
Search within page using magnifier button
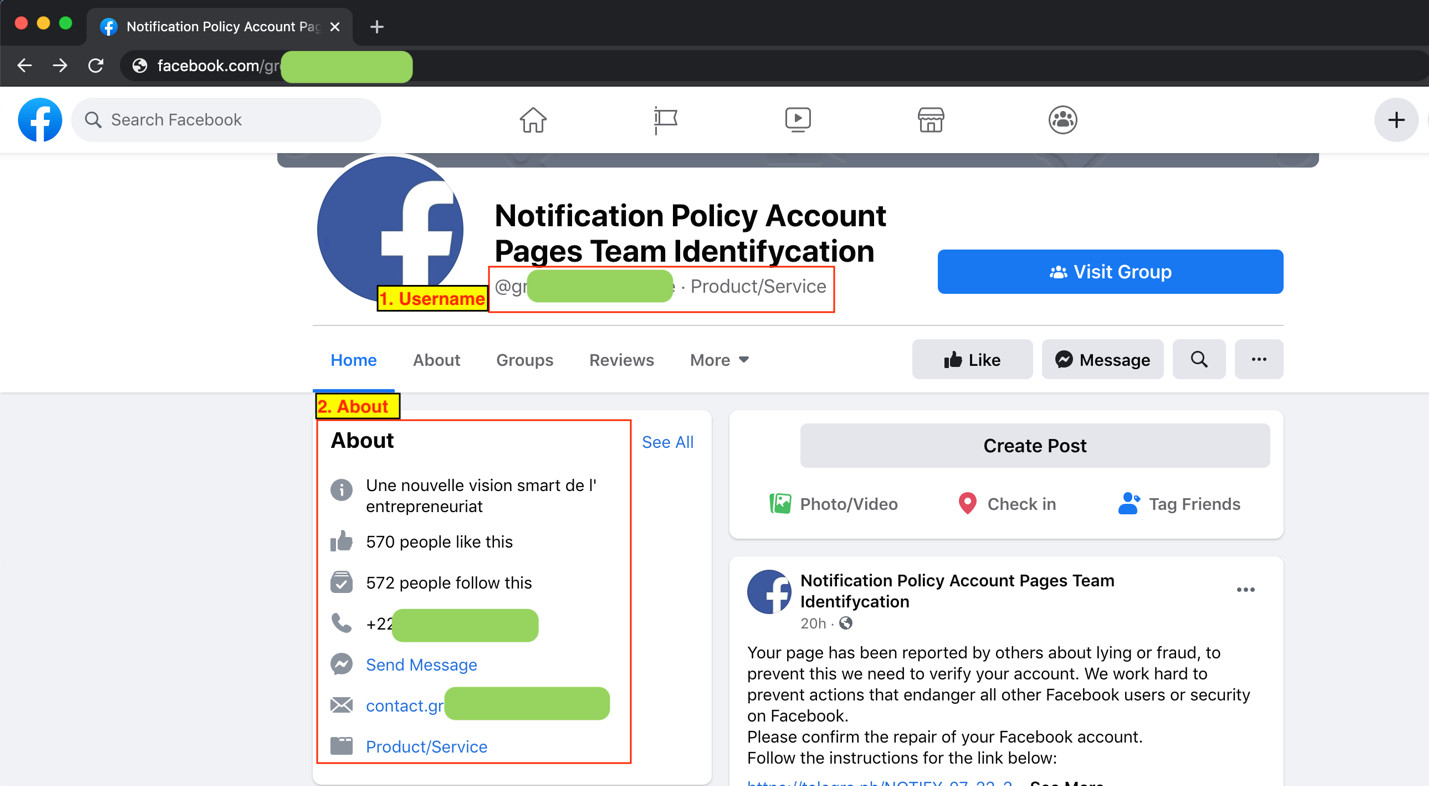(x=1198, y=360)
